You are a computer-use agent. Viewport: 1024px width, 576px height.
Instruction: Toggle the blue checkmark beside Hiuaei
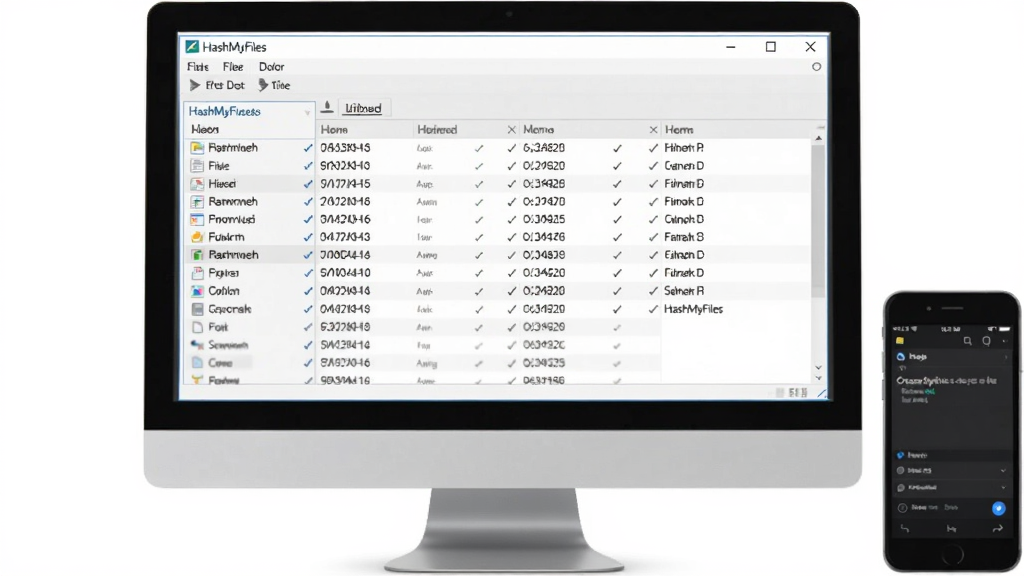[308, 184]
